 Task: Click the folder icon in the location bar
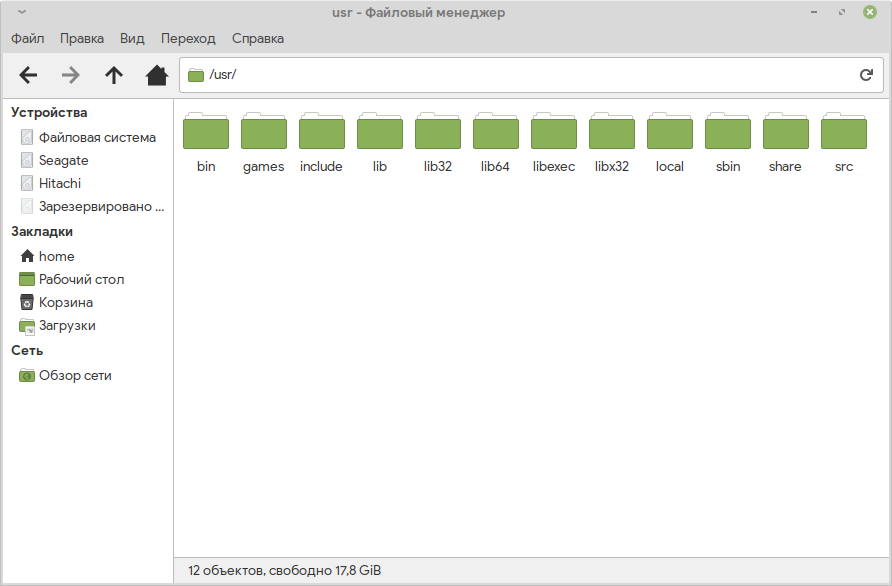(196, 75)
